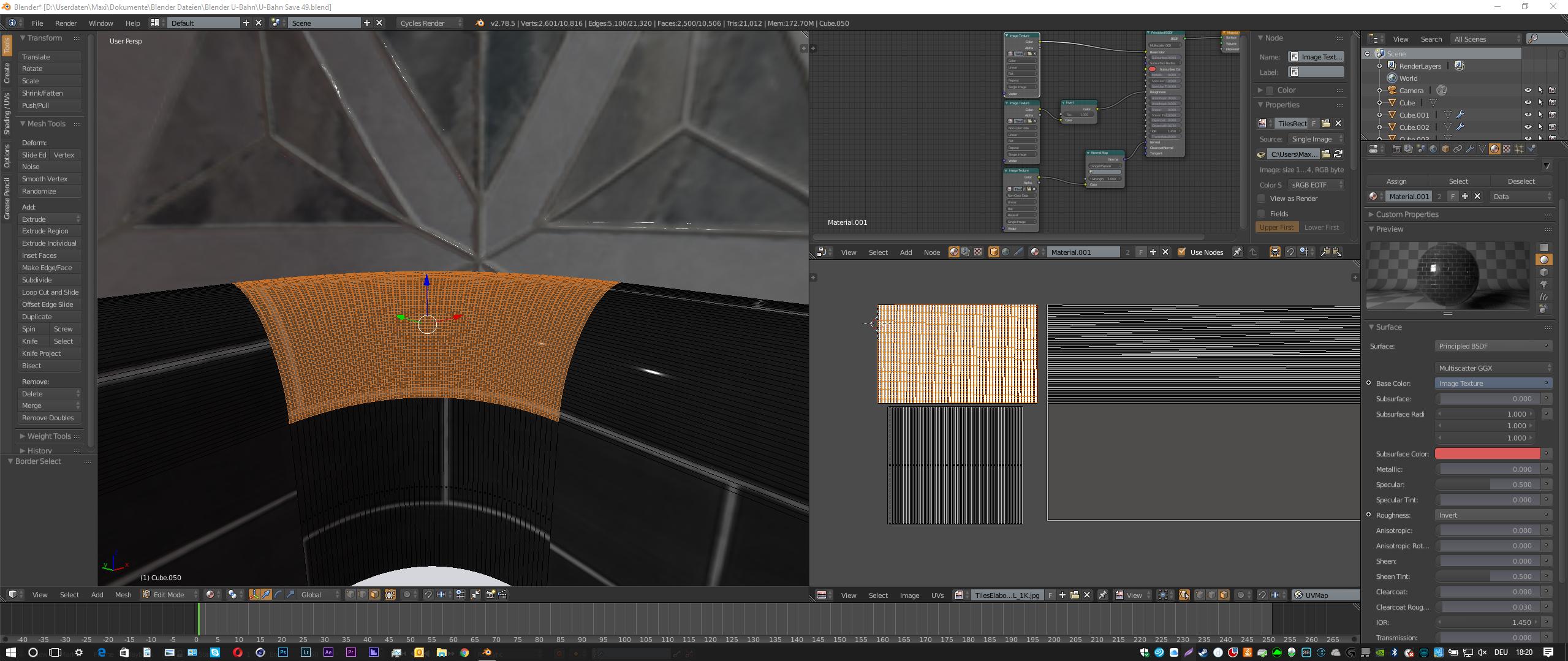Viewport: 1568px width, 661px height.
Task: Copy selected nodes to clipboard icon
Action: pos(1325,252)
